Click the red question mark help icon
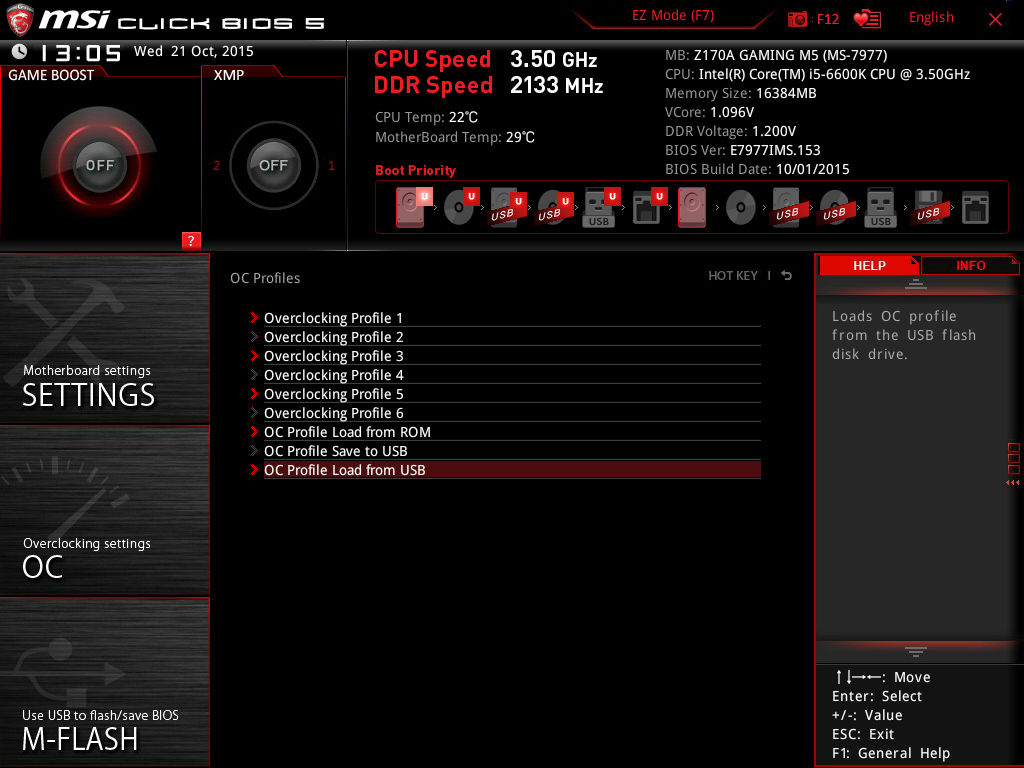The width and height of the screenshot is (1024, 768). coord(191,240)
